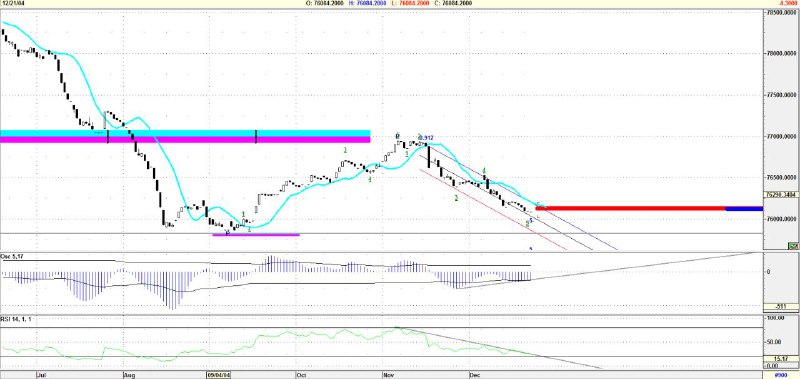Click the small green icon below the price axis
This screenshot has width=800, height=379.
[793, 246]
